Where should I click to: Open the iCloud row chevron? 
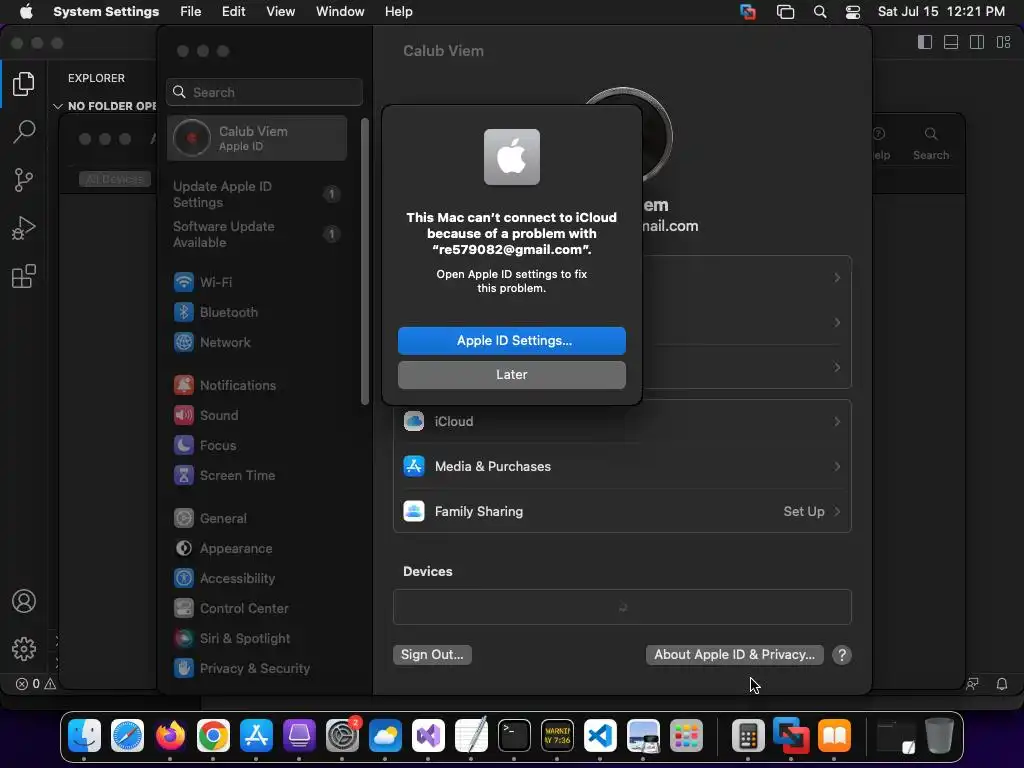point(837,421)
